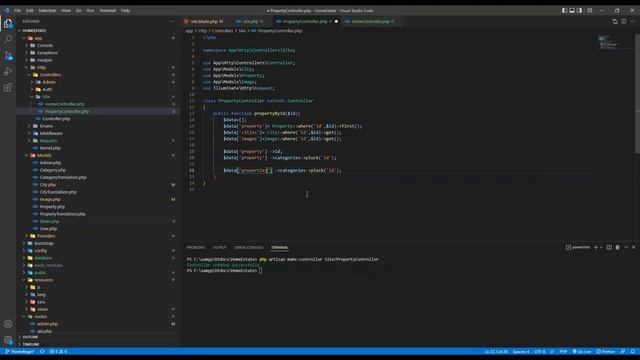
Task: Open Controller.php in Explorer tree
Action: pos(98,119)
